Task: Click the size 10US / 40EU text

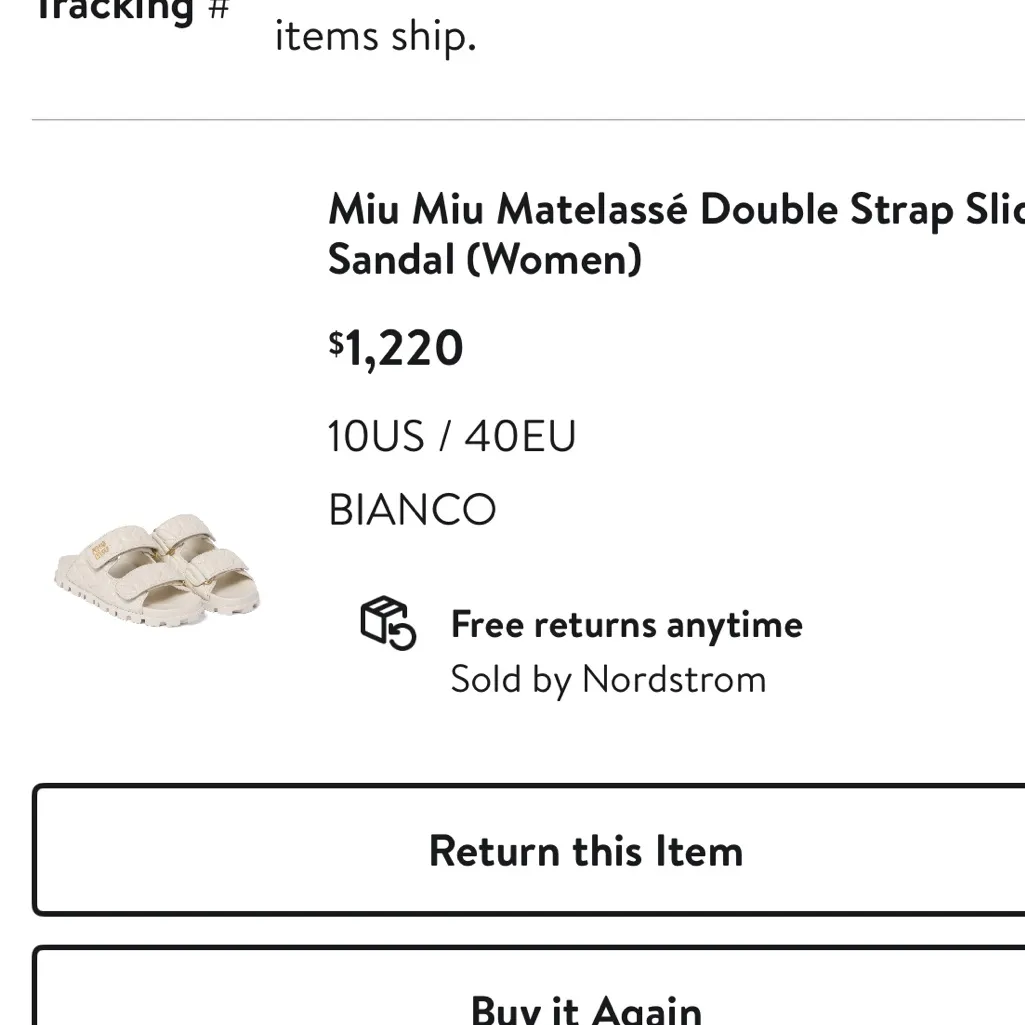Action: pos(451,435)
